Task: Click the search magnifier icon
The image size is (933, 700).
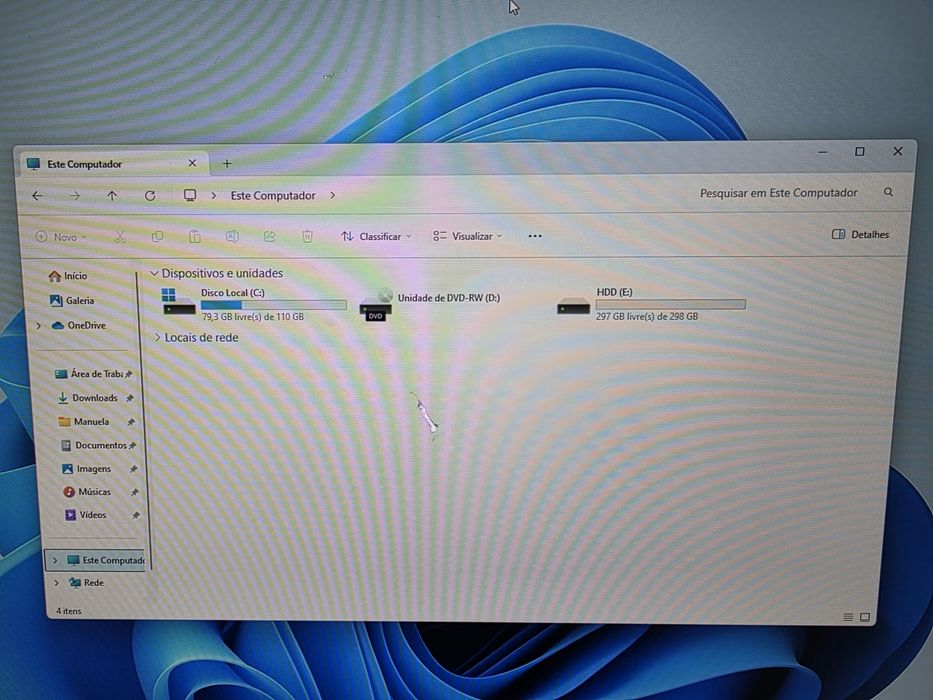Action: 888,192
